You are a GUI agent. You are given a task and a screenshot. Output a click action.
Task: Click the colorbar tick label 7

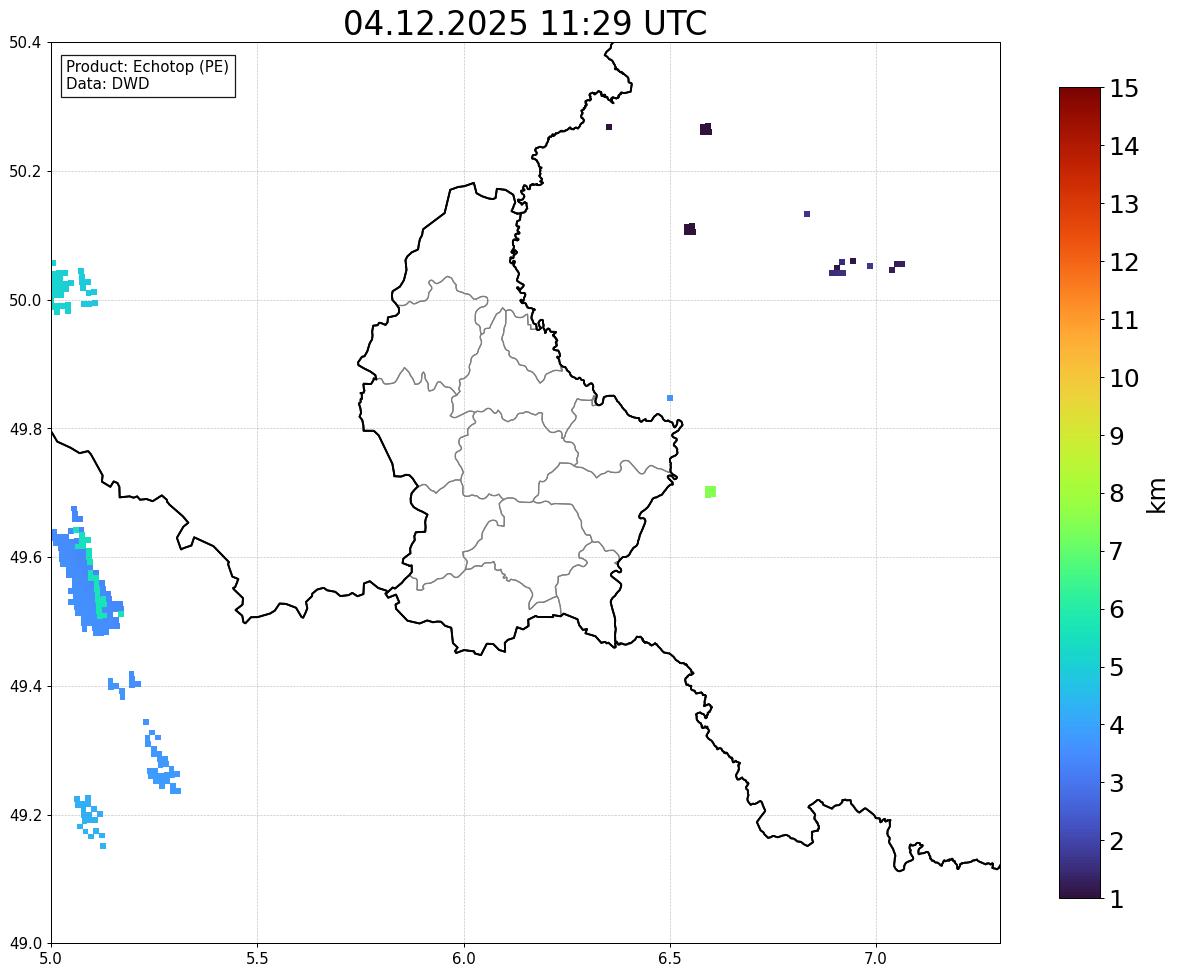pos(1117,551)
